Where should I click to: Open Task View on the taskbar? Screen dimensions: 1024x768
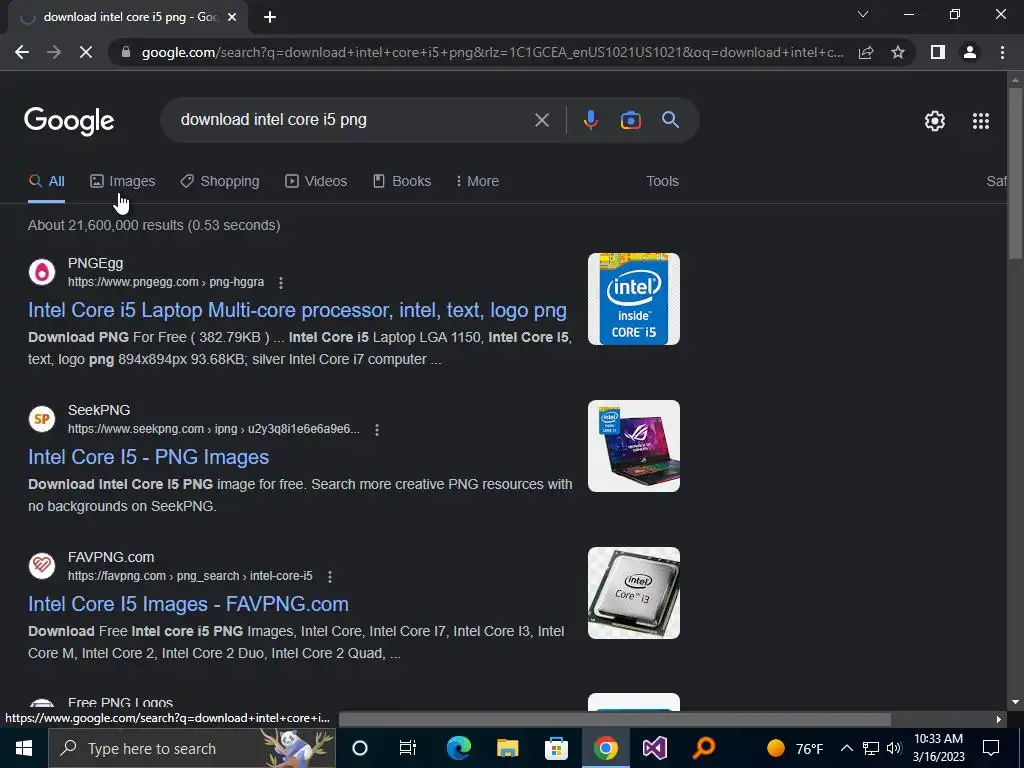408,748
